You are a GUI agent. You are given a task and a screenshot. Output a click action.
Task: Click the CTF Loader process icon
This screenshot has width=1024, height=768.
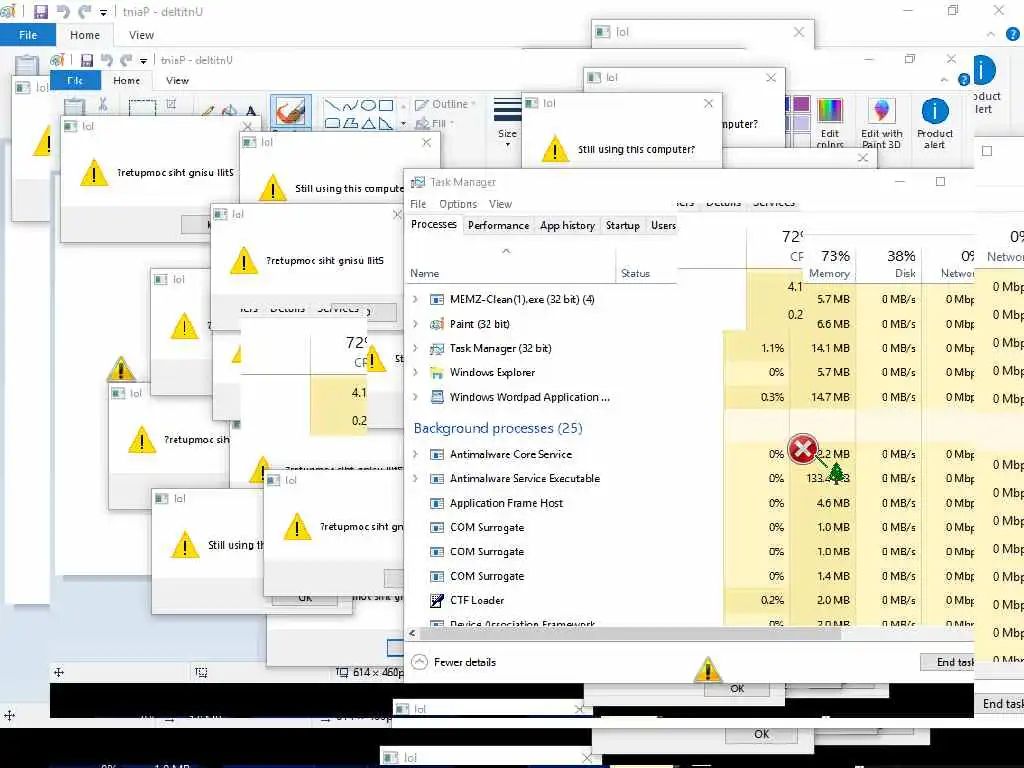tap(437, 600)
